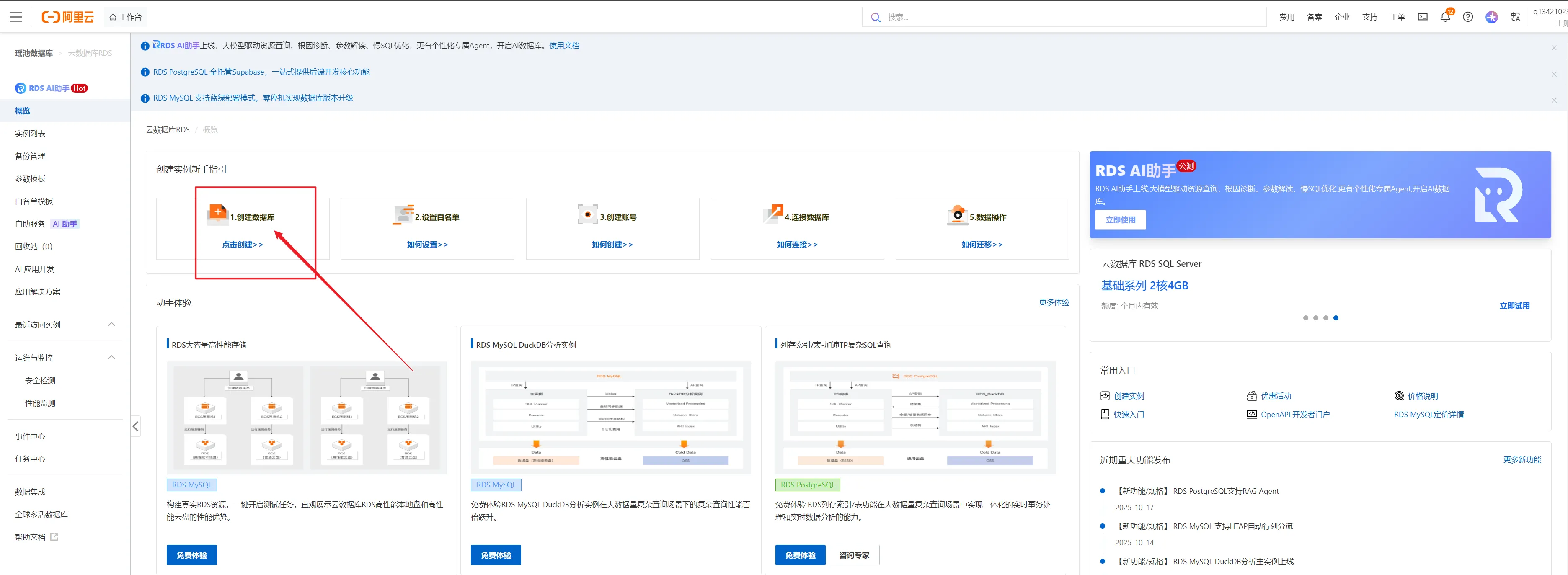Open the notifications bell with badge 12
Viewport: 1568px width, 575px height.
[1445, 17]
